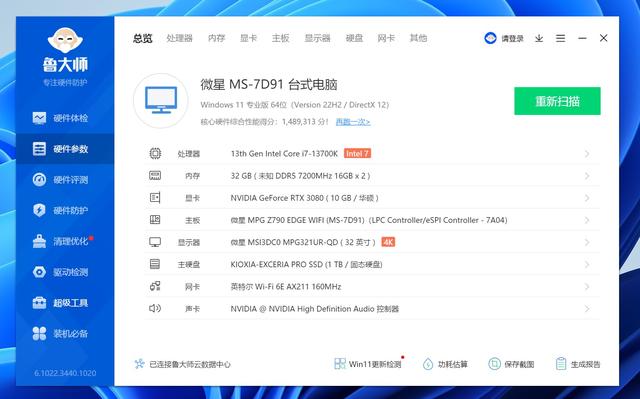
Task: Click the 请登录 login text
Action: click(512, 38)
